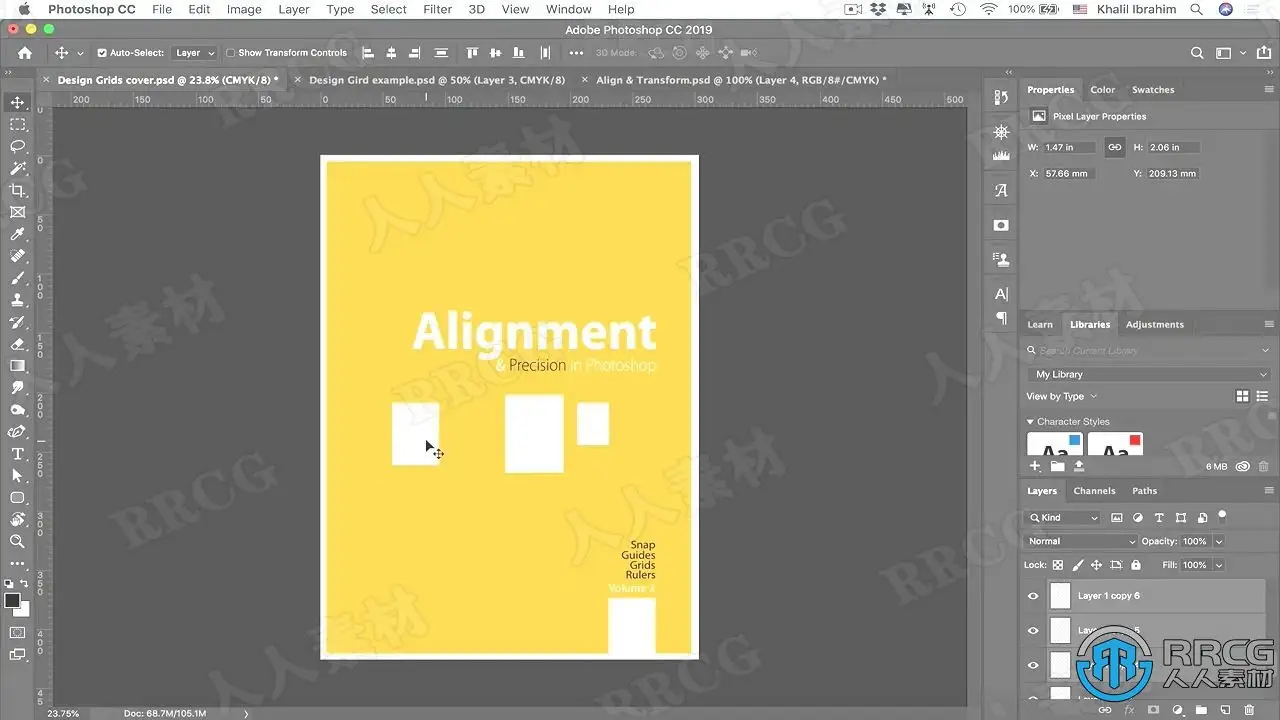Open the Opacity slider dropdown arrow
The image size is (1280, 720).
pos(1219,541)
